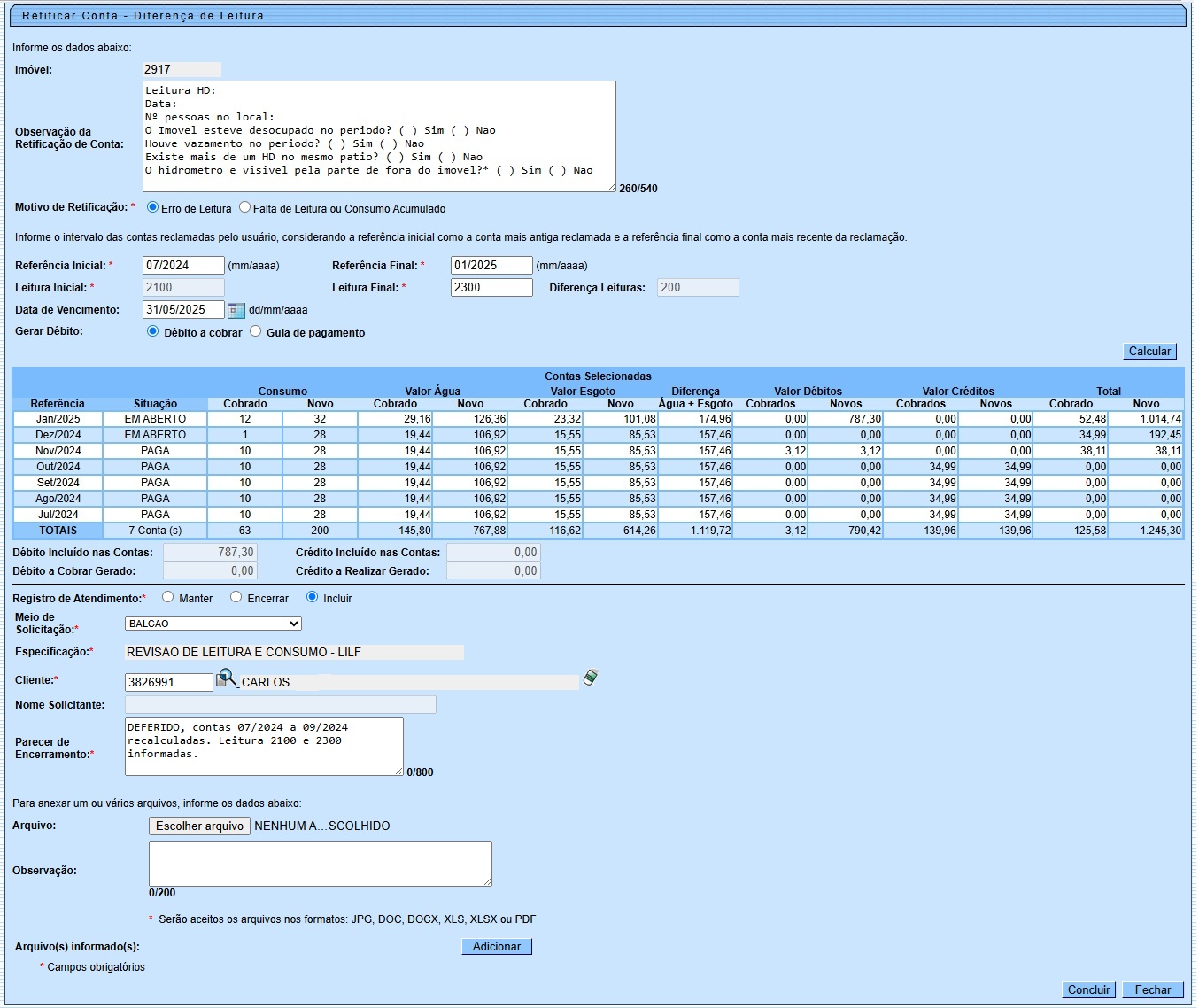
Task: Choose the Guia de pagamento option
Action: coord(256,331)
